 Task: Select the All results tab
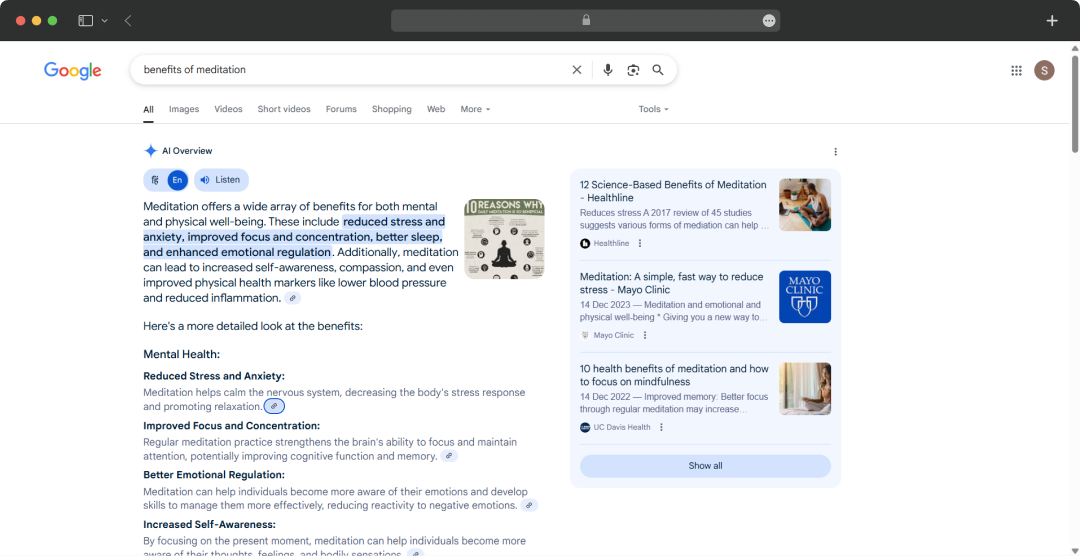pyautogui.click(x=148, y=110)
